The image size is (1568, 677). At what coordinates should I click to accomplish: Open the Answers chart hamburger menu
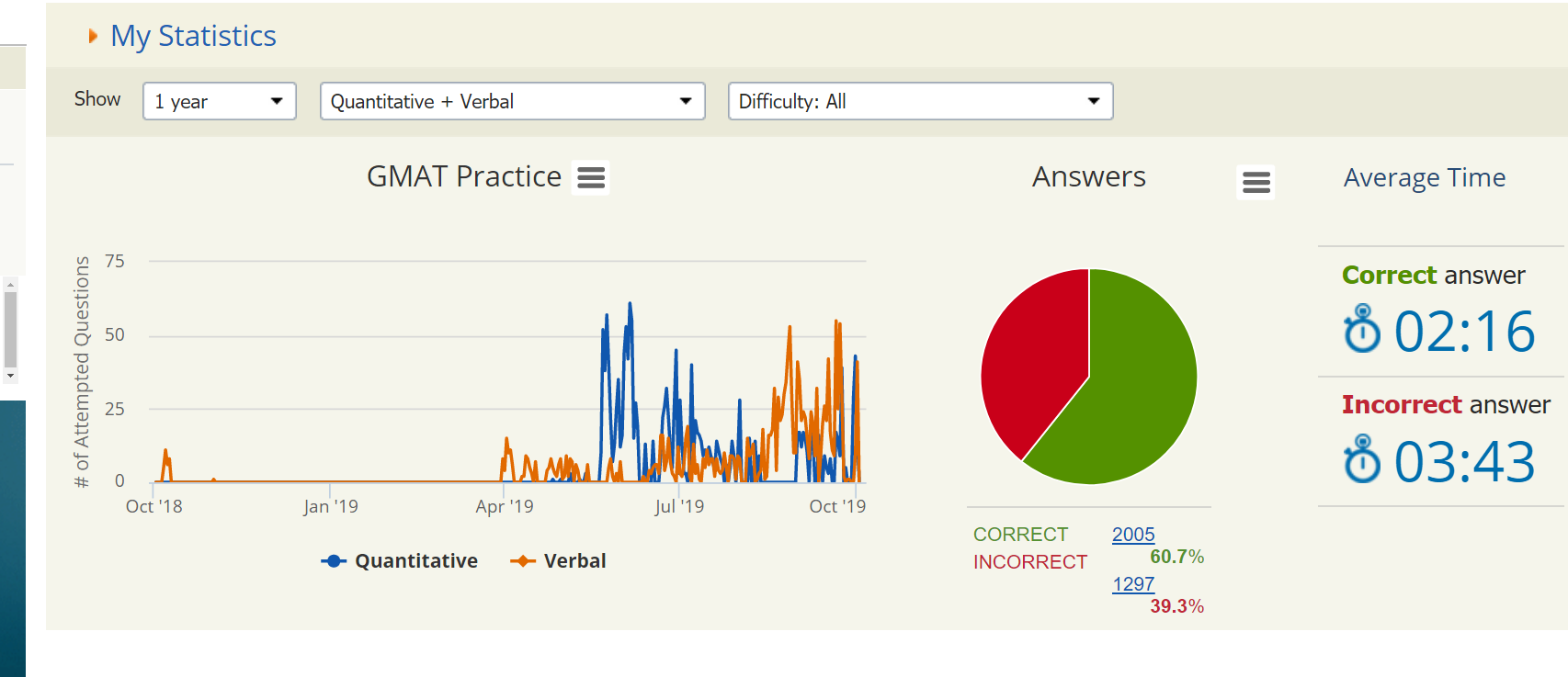[x=1256, y=182]
